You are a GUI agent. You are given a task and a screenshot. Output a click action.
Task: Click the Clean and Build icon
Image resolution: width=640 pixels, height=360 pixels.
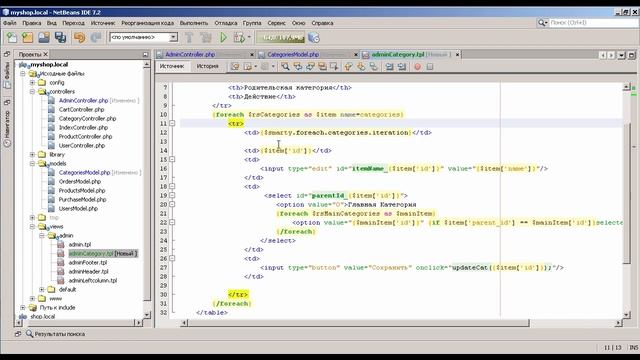point(206,38)
